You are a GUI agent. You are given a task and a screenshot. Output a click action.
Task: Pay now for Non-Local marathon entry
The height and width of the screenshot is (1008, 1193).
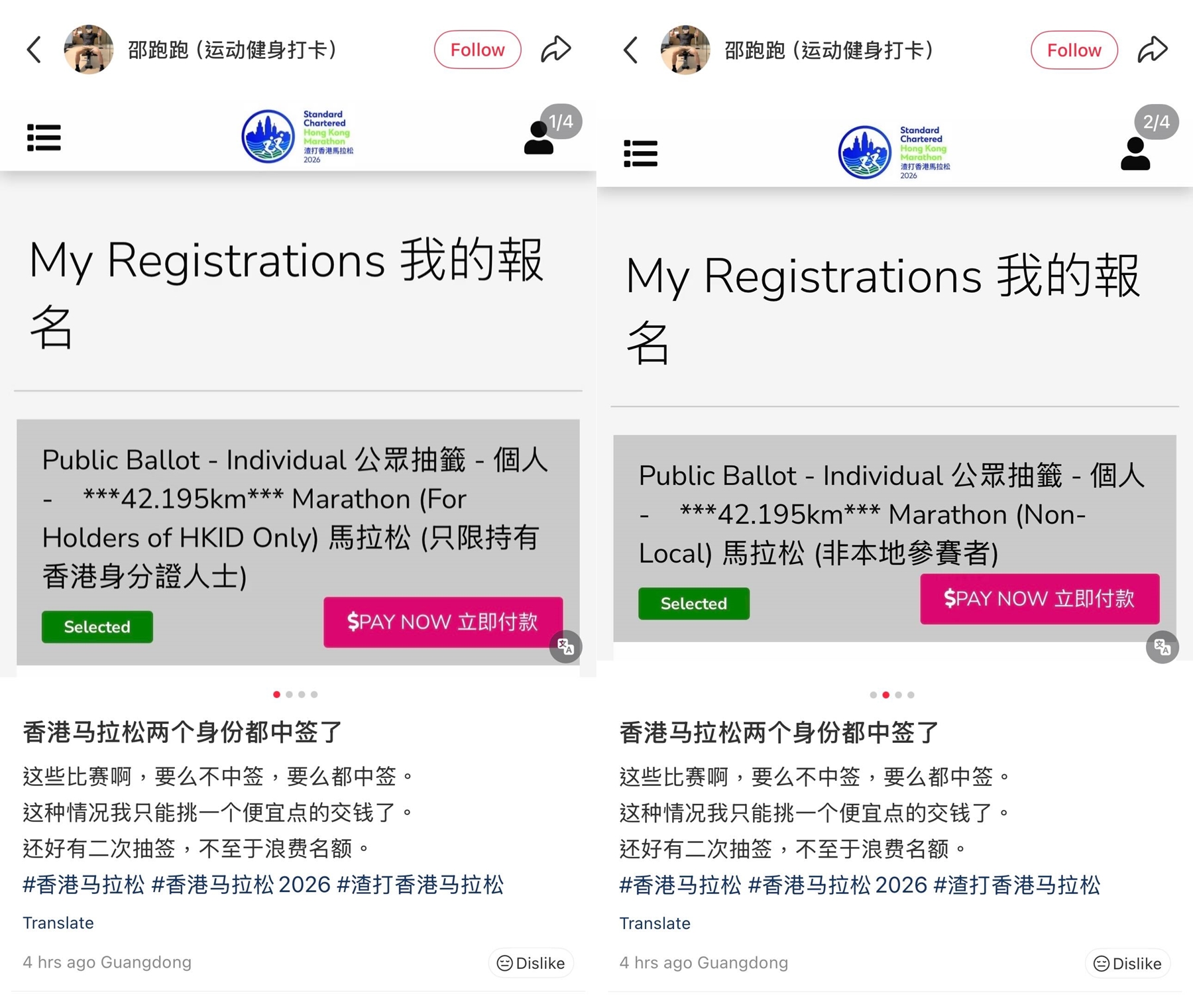pyautogui.click(x=1039, y=598)
